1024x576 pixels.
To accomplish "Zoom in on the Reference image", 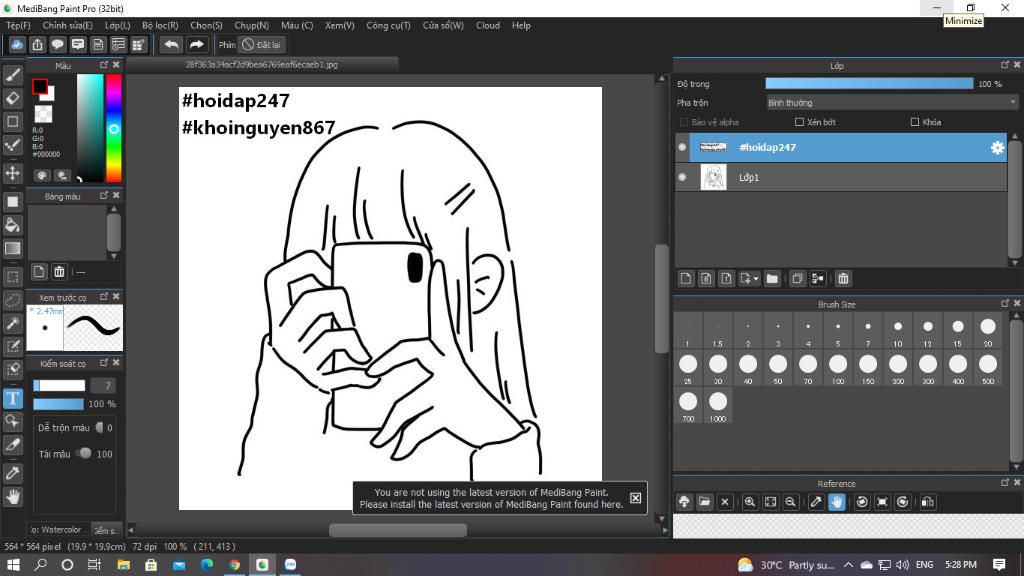I will (x=750, y=502).
